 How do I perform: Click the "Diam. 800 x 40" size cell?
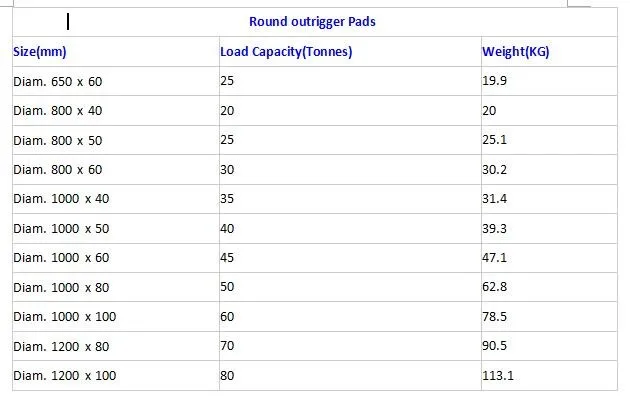57,111
